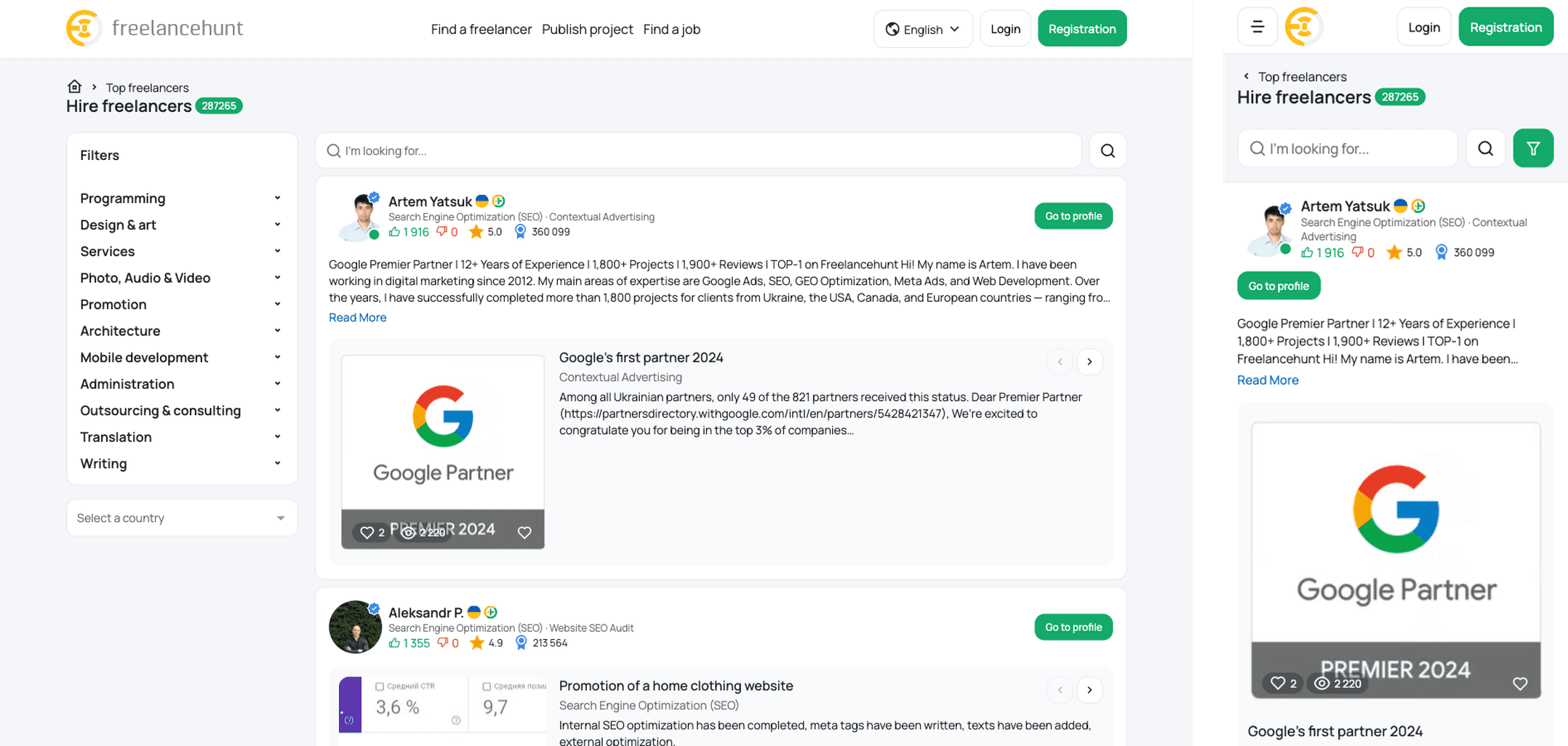Toggle the Средняя позиция checkbox
The height and width of the screenshot is (746, 1568).
click(487, 686)
